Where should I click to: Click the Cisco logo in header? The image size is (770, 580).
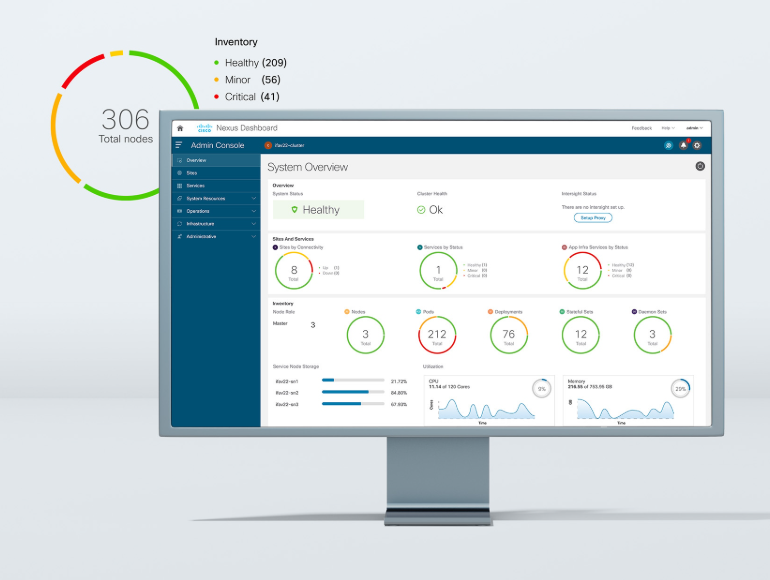204,128
